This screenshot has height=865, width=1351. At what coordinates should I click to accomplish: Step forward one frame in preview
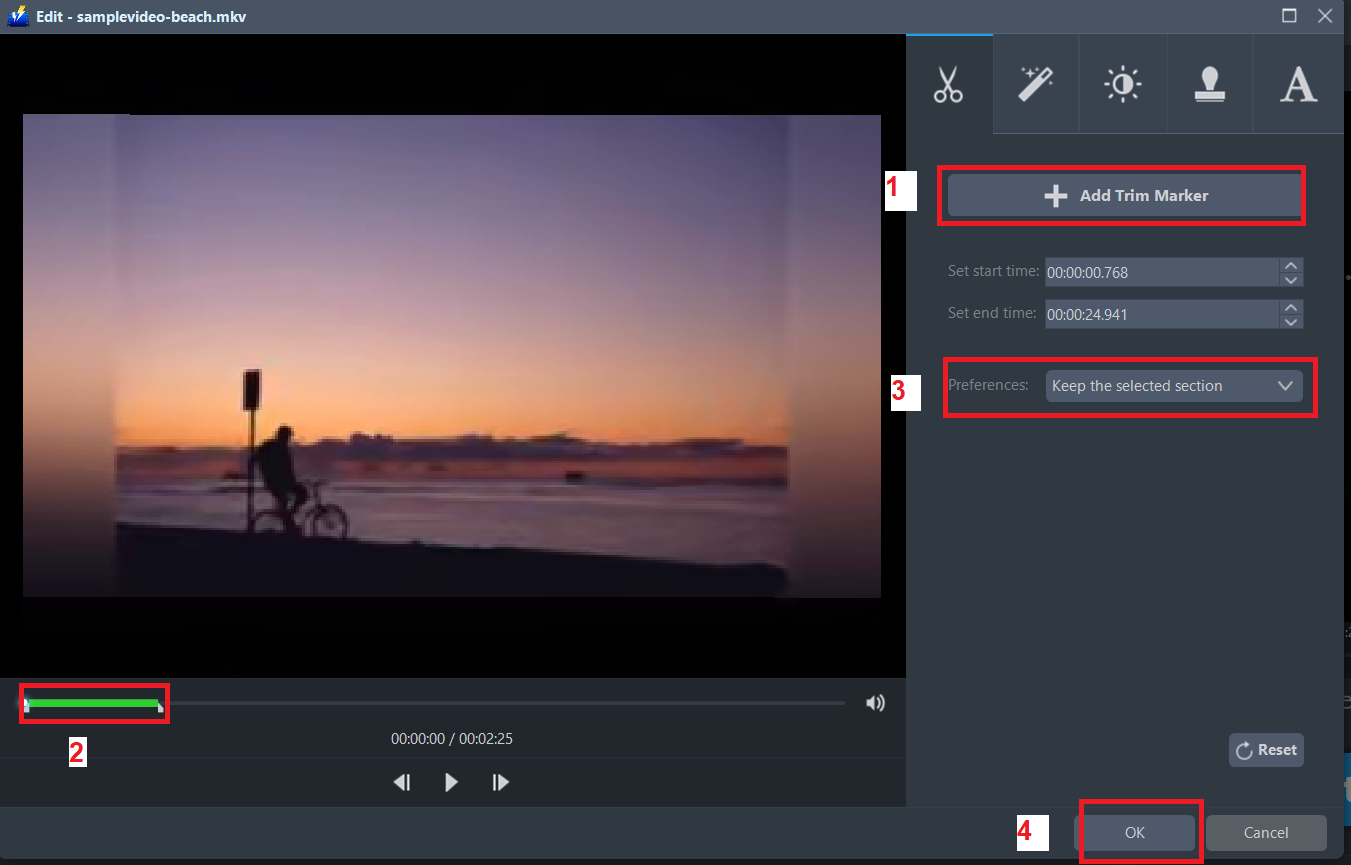tap(500, 782)
